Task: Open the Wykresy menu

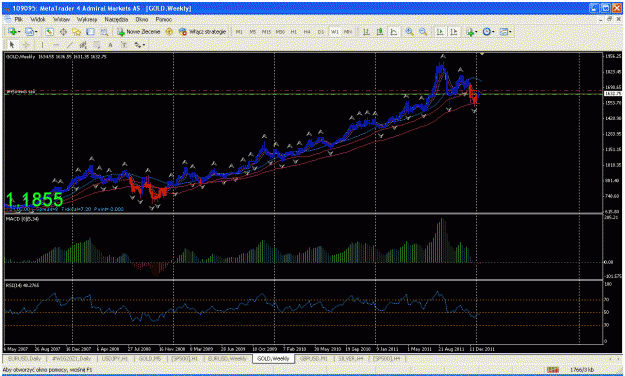Action: click(x=87, y=19)
